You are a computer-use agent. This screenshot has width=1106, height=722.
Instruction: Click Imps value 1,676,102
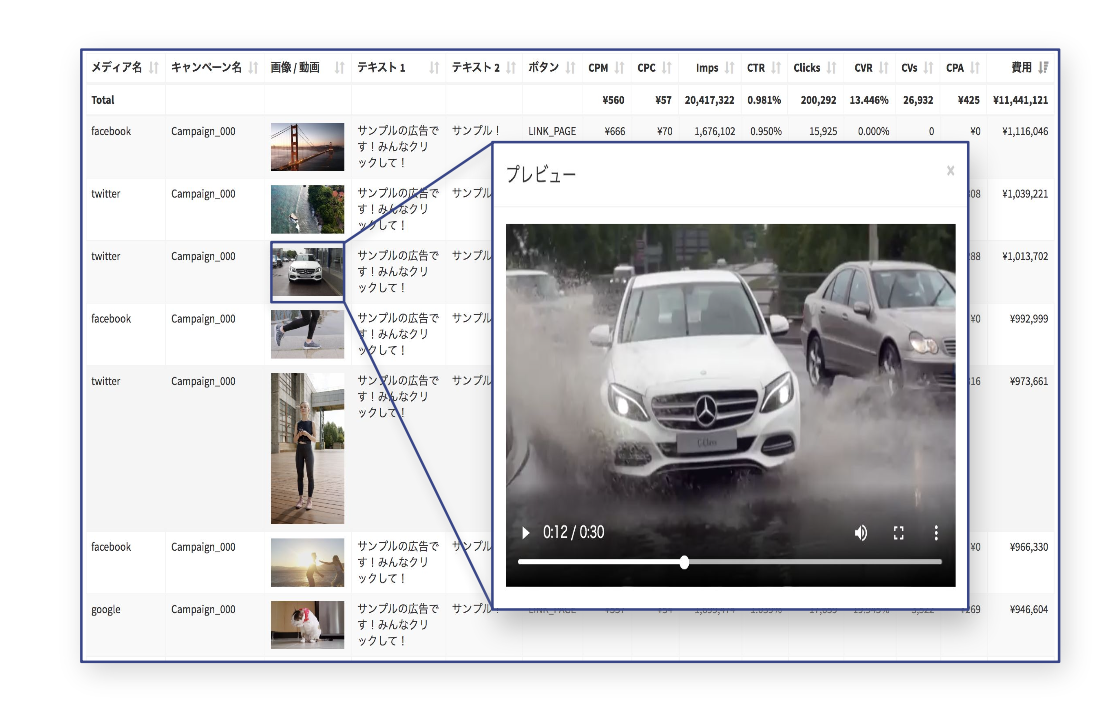[x=715, y=131]
